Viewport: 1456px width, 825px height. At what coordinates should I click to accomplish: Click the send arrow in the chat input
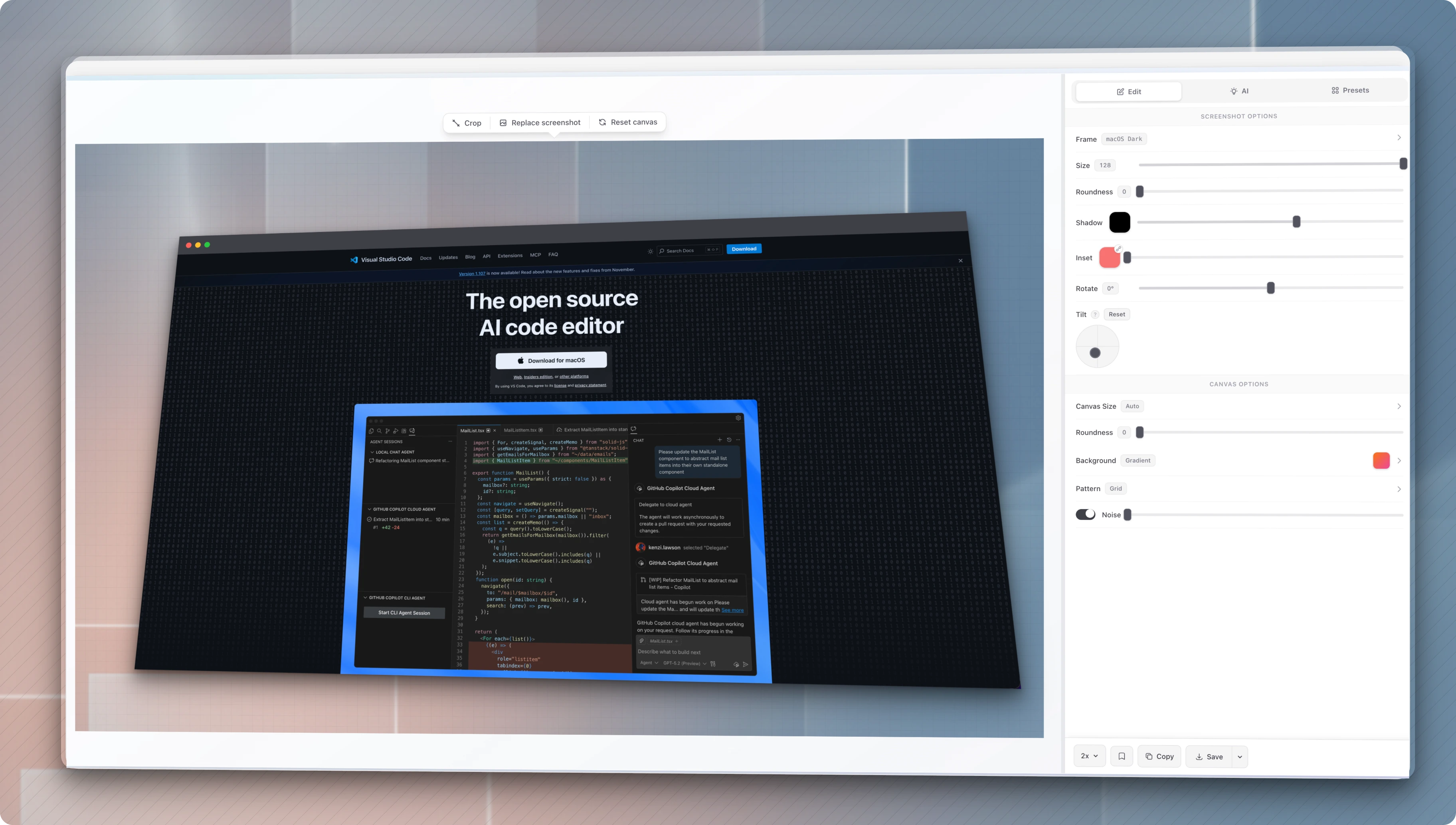[x=746, y=664]
